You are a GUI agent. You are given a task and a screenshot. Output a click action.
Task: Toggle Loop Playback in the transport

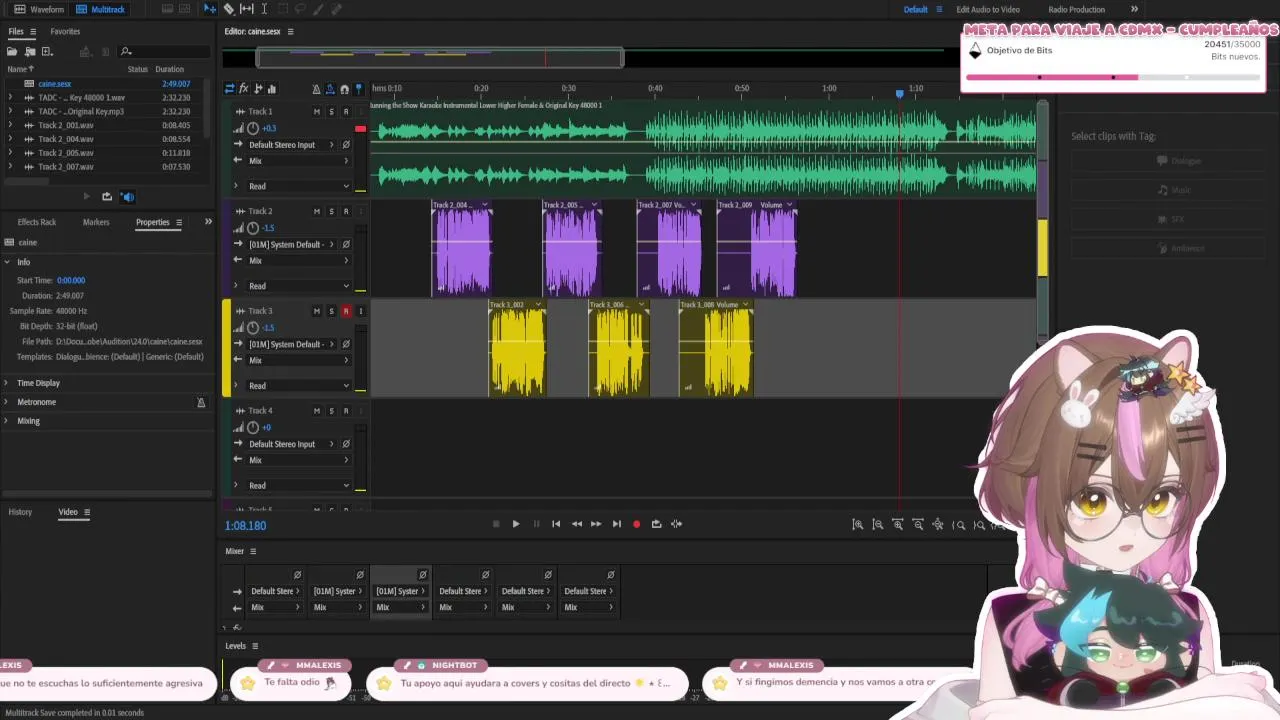click(656, 524)
